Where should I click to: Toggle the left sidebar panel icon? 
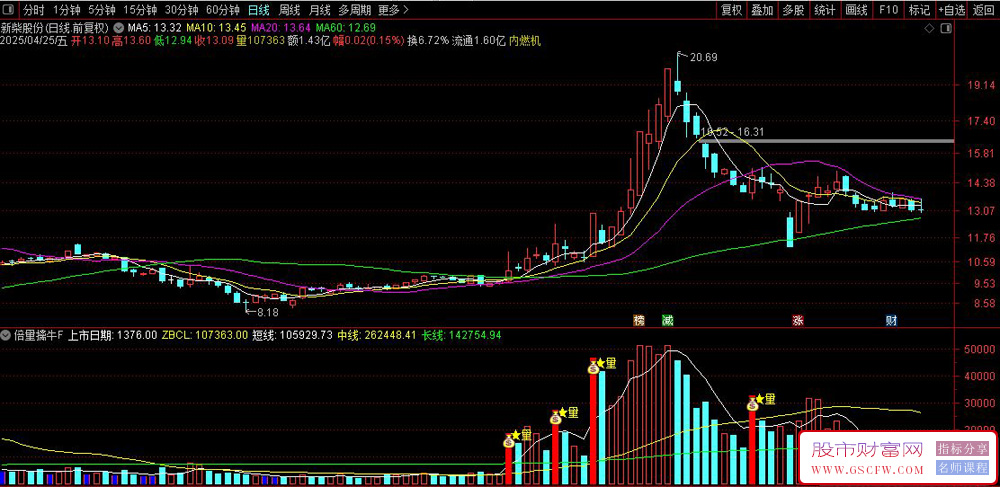point(10,10)
